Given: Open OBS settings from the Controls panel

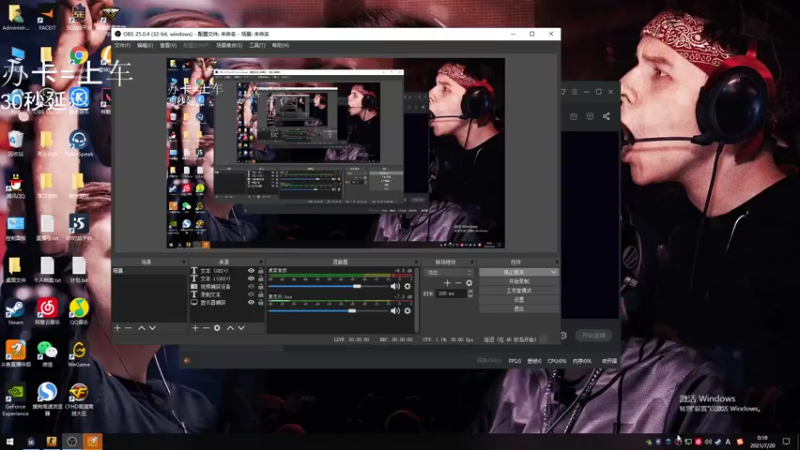Looking at the screenshot, I should click(519, 300).
